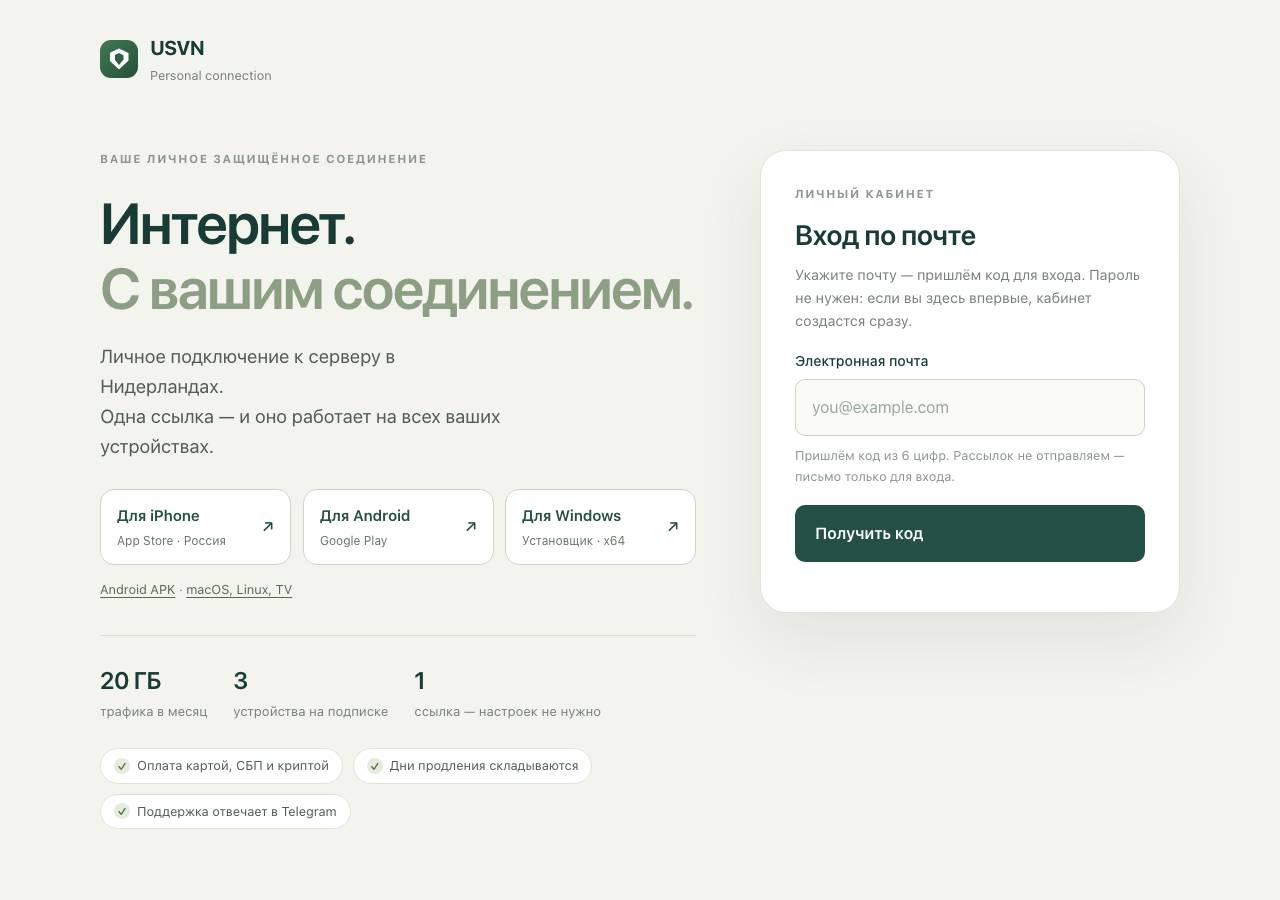1280x900 pixels.
Task: Click the arrow icon on Windows card
Action: tap(673, 526)
